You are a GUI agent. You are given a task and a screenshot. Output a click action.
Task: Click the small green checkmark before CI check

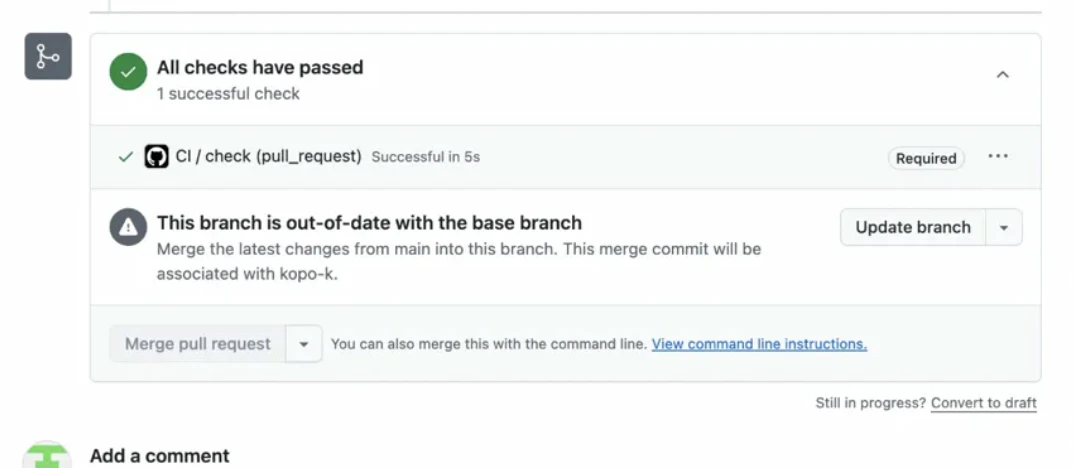coord(125,157)
